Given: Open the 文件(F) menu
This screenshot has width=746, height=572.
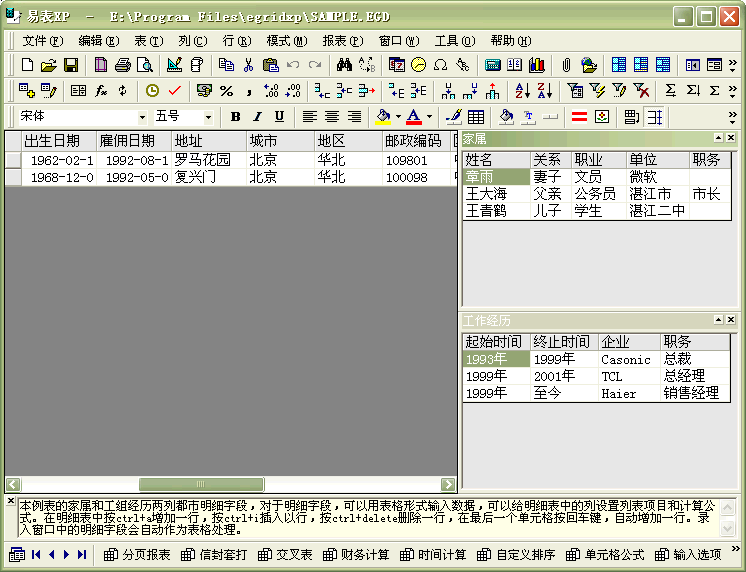Looking at the screenshot, I should pyautogui.click(x=43, y=41).
